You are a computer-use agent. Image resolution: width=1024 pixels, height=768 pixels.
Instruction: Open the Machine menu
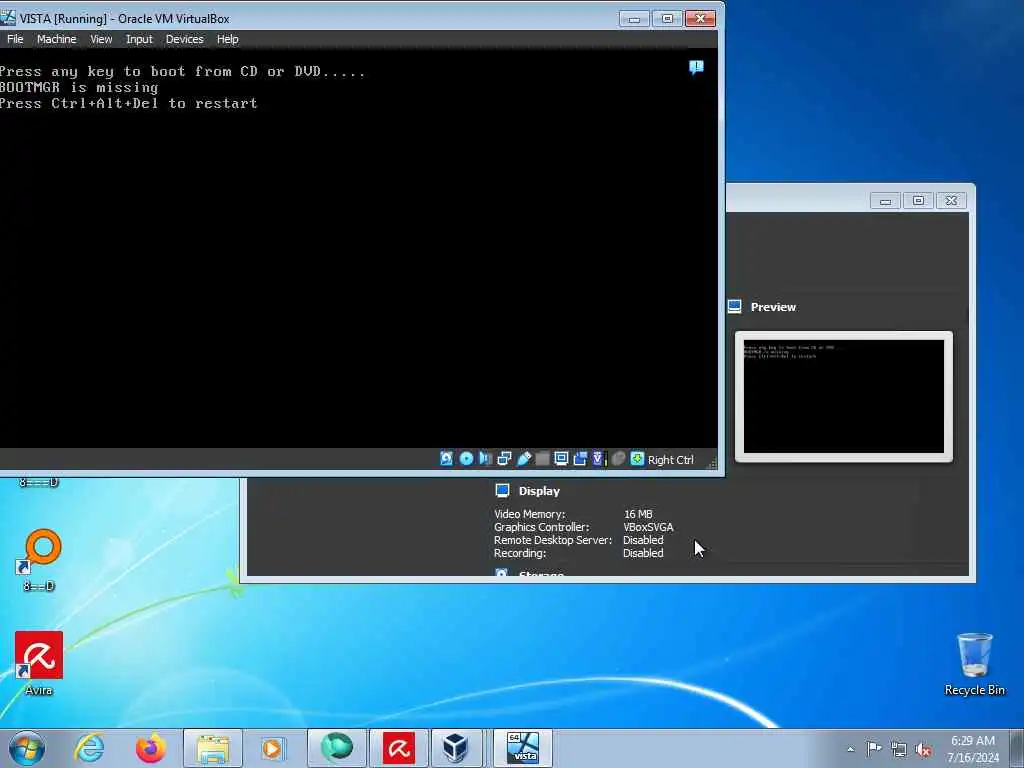click(56, 39)
